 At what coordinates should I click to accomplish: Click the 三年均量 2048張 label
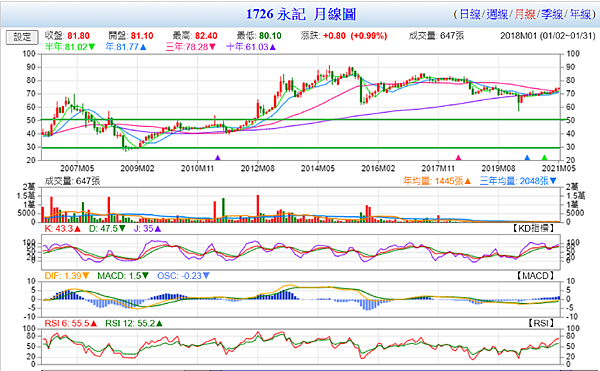point(518,181)
